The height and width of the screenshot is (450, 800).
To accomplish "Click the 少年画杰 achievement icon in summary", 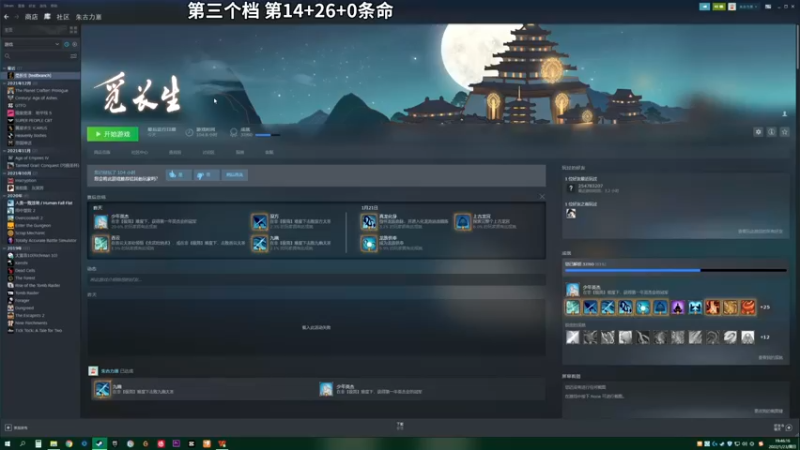I will click(101, 221).
